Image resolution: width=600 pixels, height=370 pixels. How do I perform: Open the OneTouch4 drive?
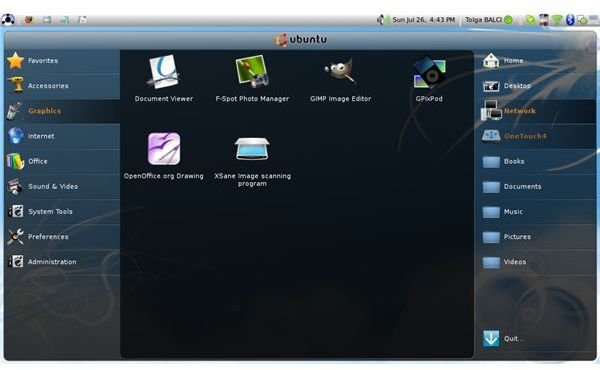pyautogui.click(x=536, y=136)
